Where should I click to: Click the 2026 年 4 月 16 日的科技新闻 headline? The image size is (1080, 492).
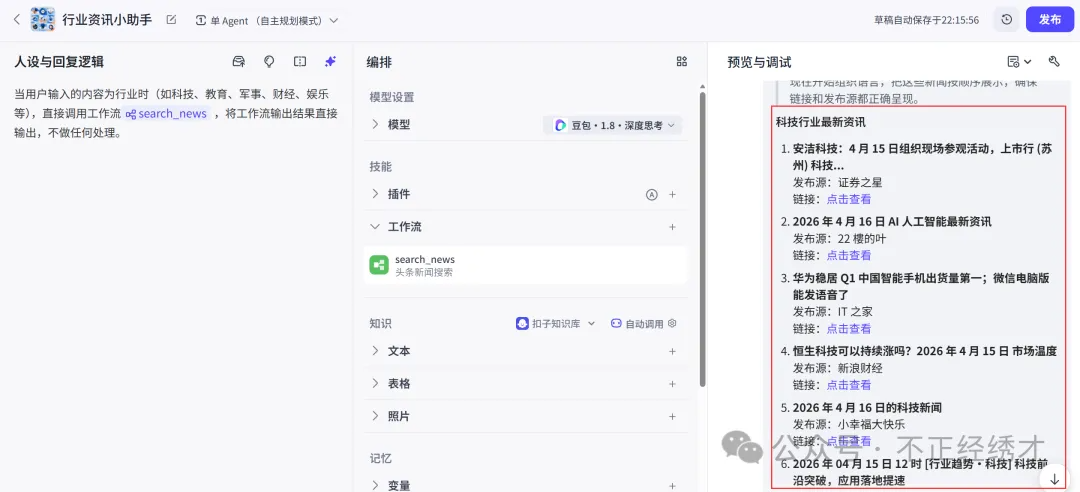point(867,407)
